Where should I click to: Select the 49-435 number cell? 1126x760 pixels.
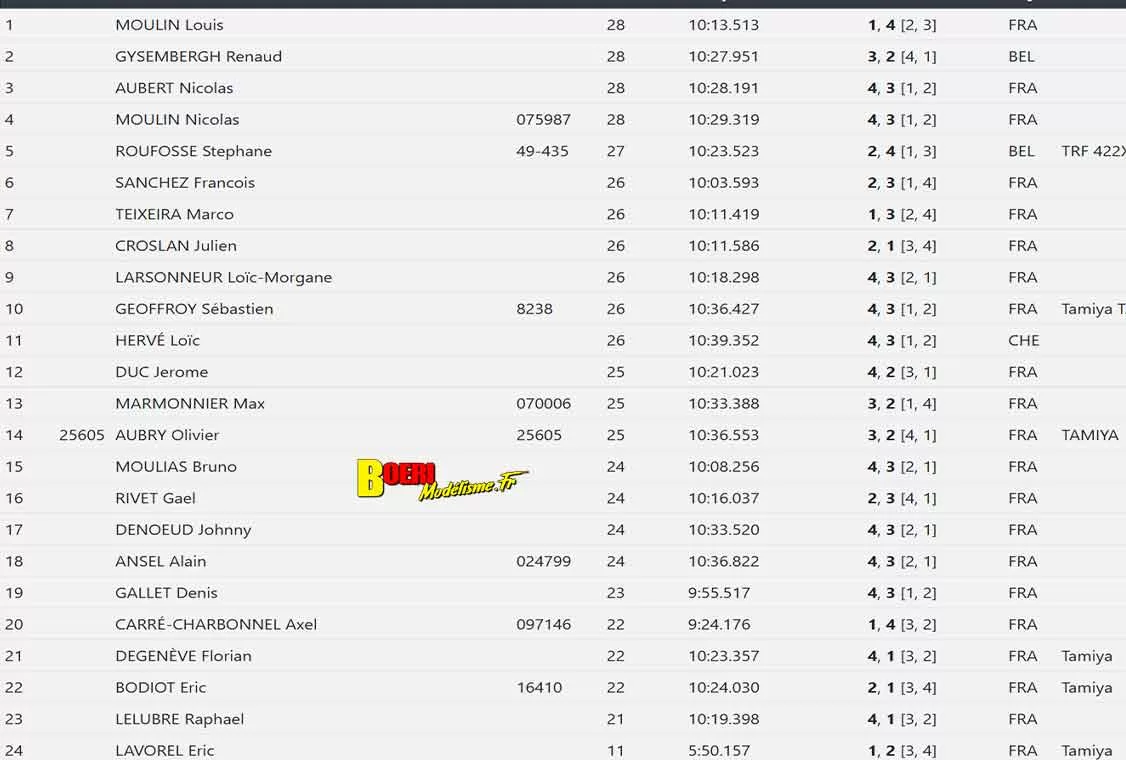click(x=542, y=152)
